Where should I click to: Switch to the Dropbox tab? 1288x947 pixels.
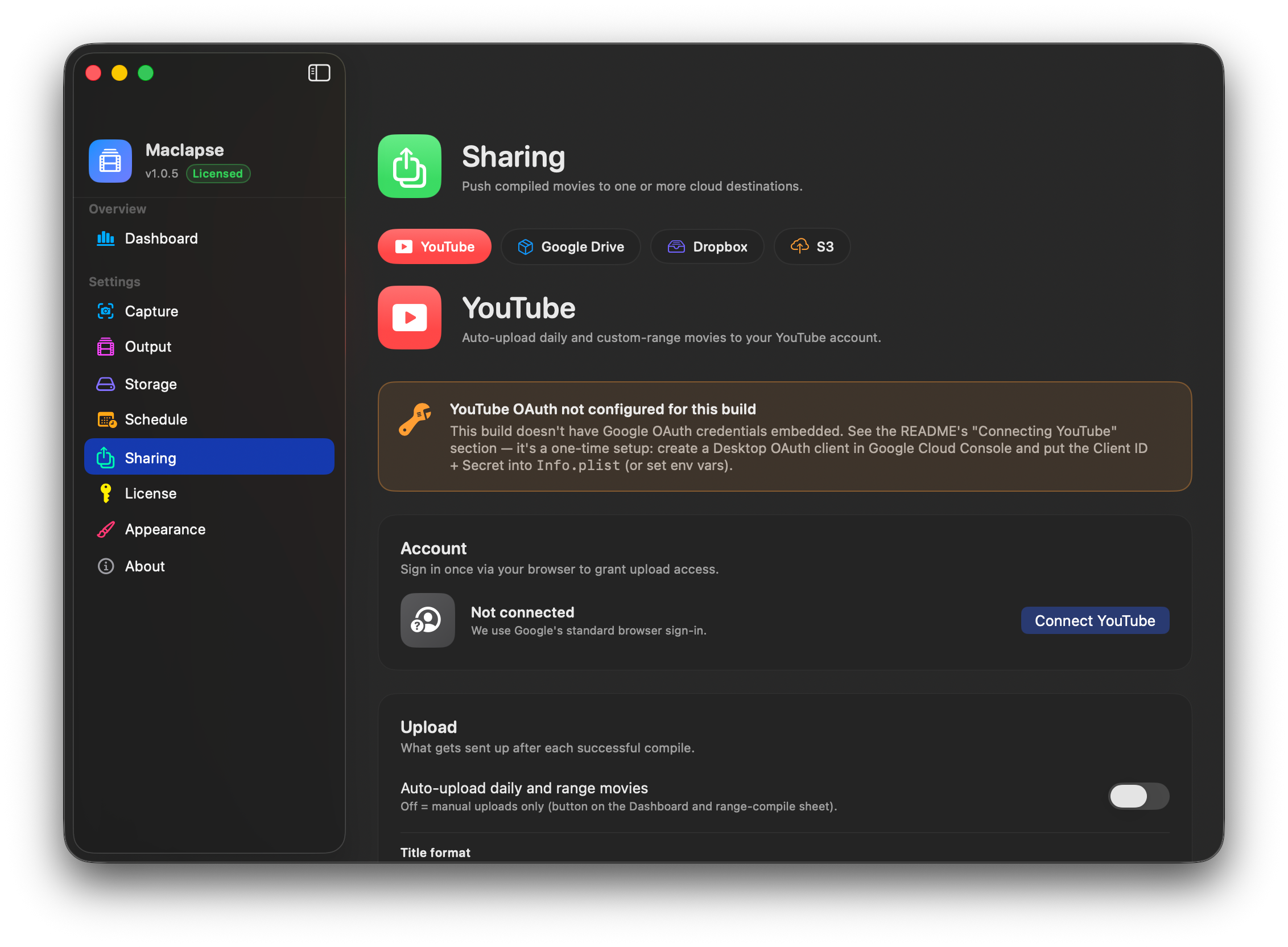(x=707, y=247)
